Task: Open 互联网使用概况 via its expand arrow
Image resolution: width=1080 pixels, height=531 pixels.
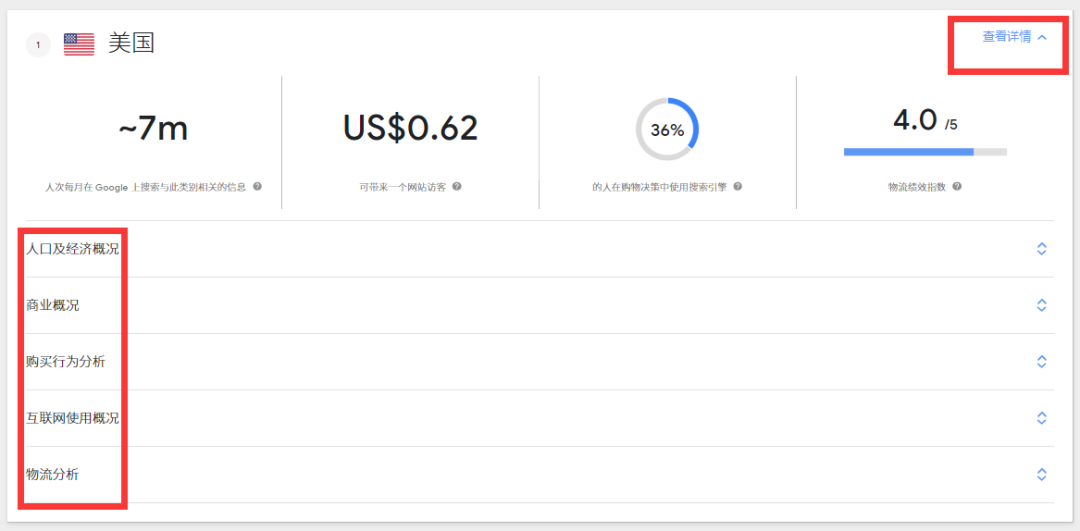Action: [1041, 418]
